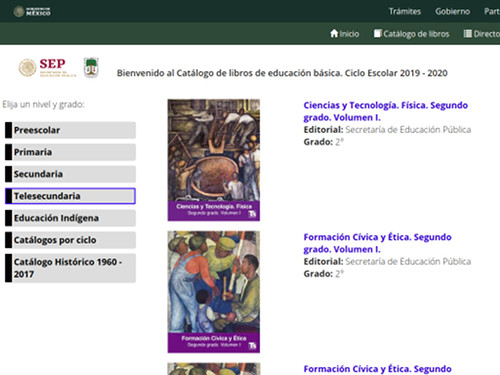Open the Trámites menu
The image size is (500, 375).
pos(405,11)
